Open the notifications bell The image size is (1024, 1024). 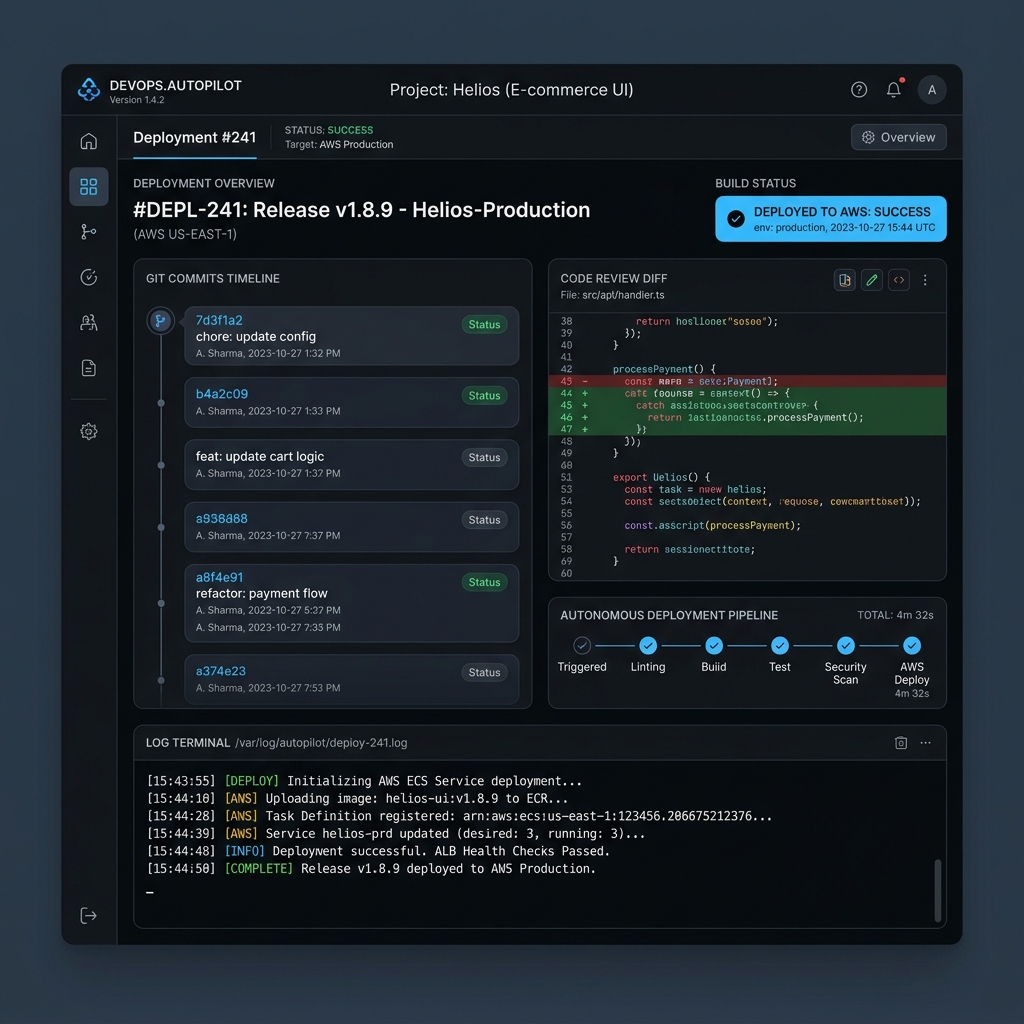coord(894,89)
